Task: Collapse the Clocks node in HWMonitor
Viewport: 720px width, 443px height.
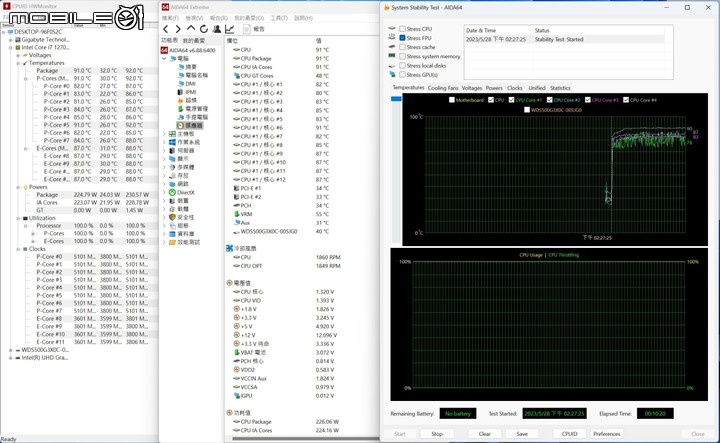Action: point(18,249)
